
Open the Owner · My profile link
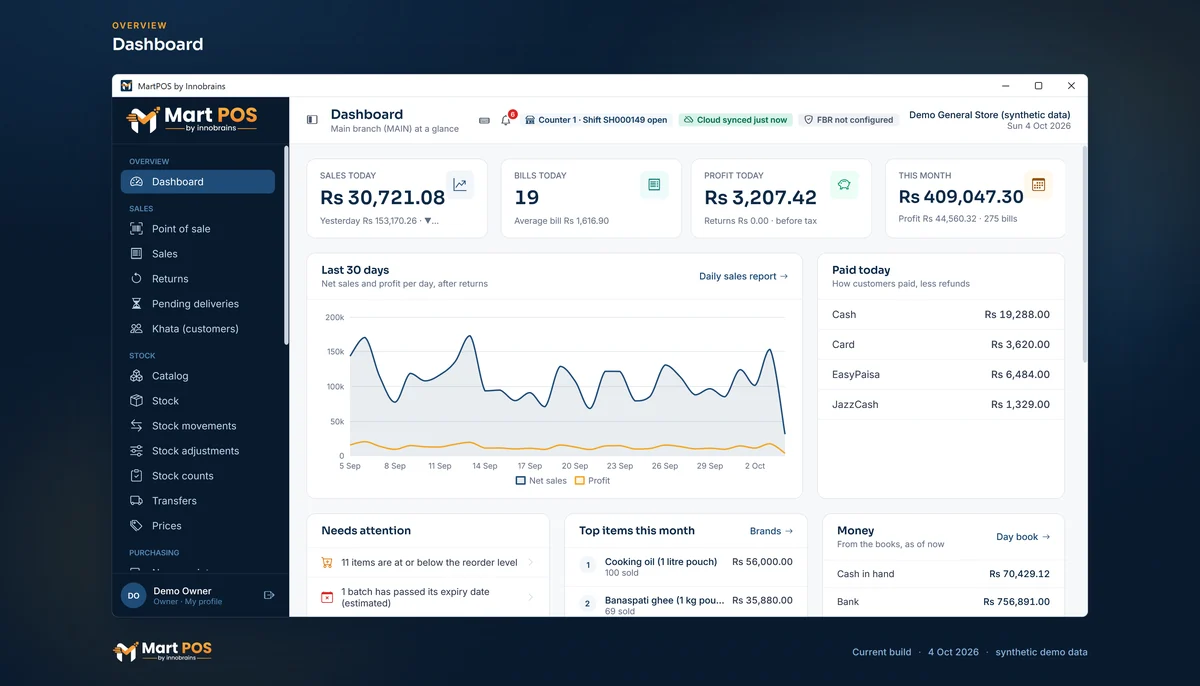point(188,602)
